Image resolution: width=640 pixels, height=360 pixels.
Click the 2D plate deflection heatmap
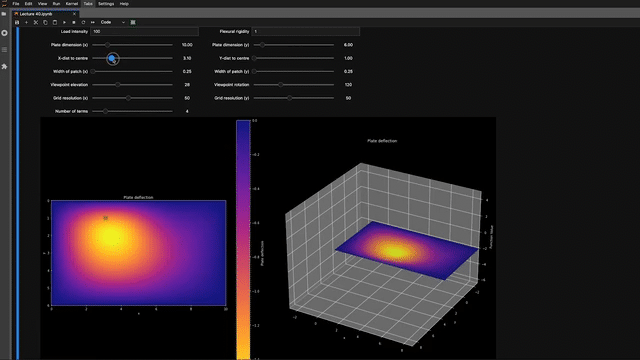pos(138,253)
